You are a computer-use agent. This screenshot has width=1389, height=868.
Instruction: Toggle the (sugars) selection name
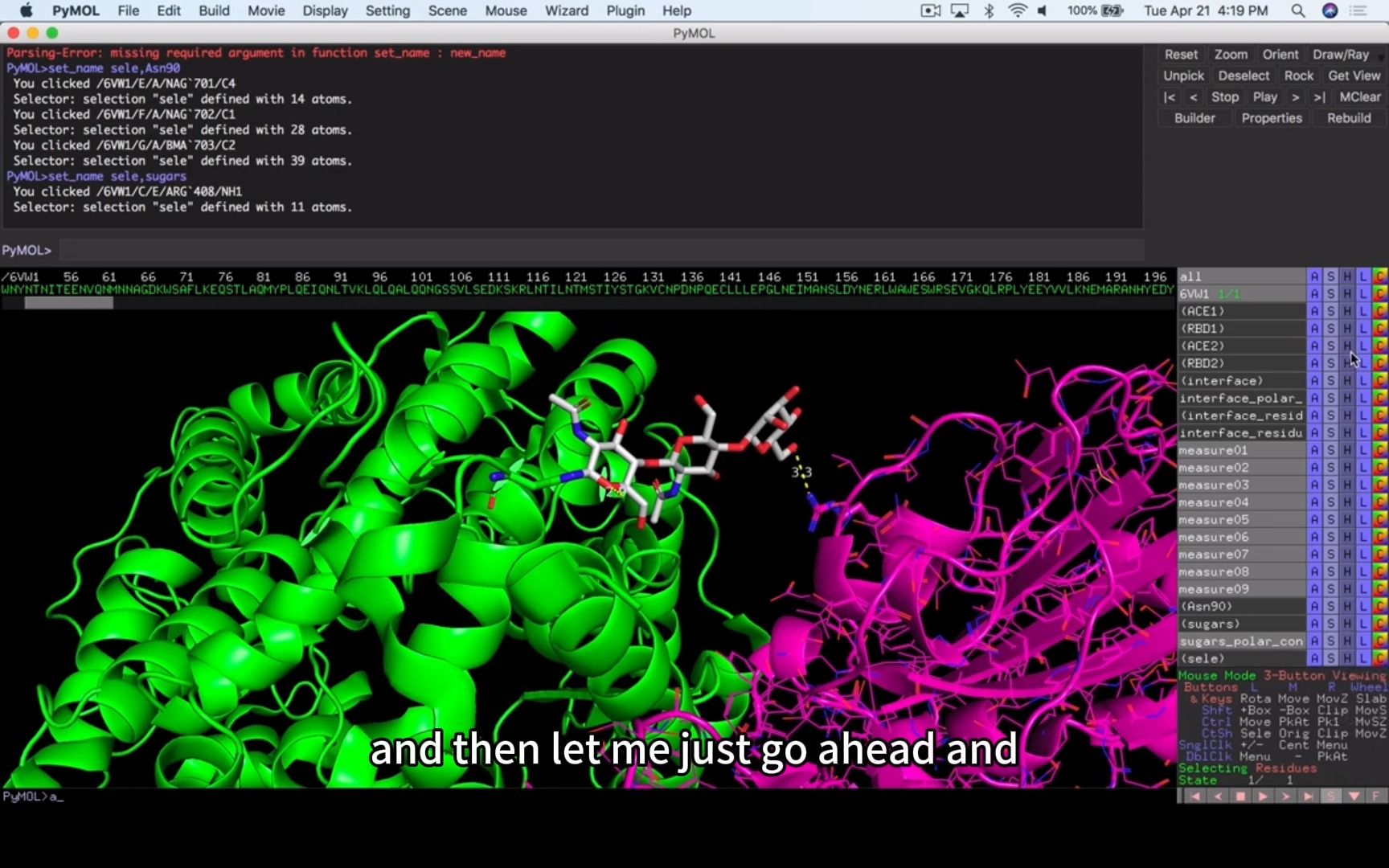1241,624
